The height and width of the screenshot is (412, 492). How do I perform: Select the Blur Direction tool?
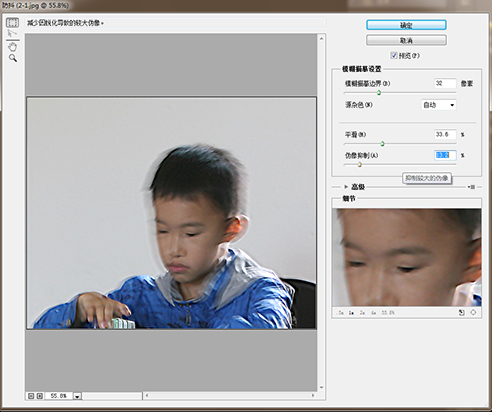12,33
